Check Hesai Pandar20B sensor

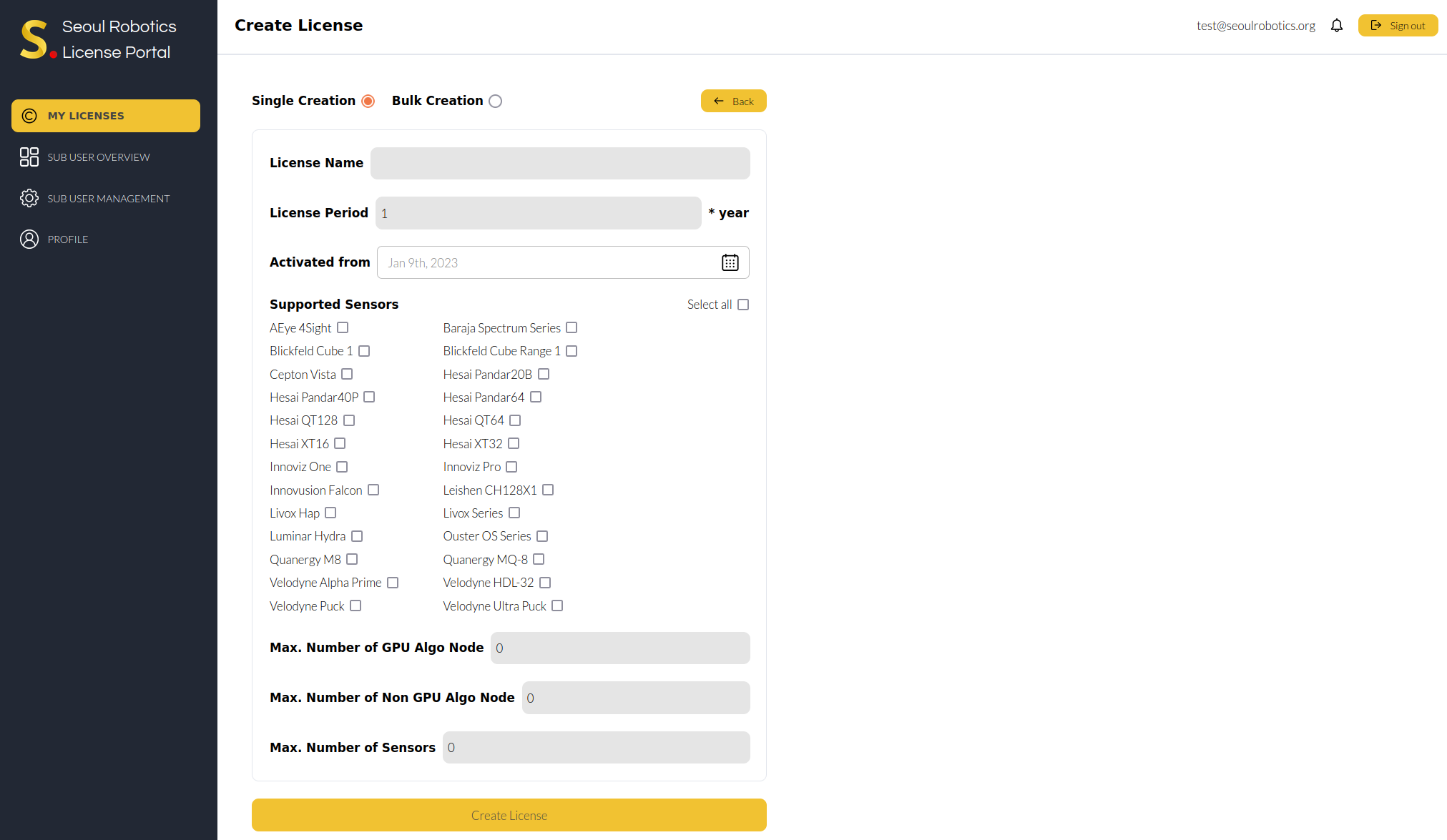[x=544, y=374]
